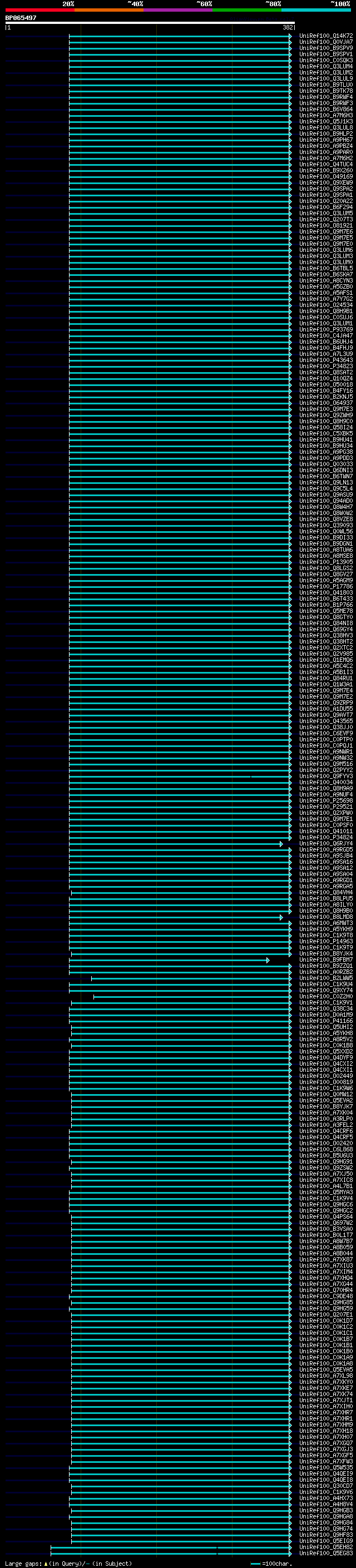The width and height of the screenshot is (356, 1568).
Task: Select the UniRef100_A7XL98 label
Action: 326,1376
